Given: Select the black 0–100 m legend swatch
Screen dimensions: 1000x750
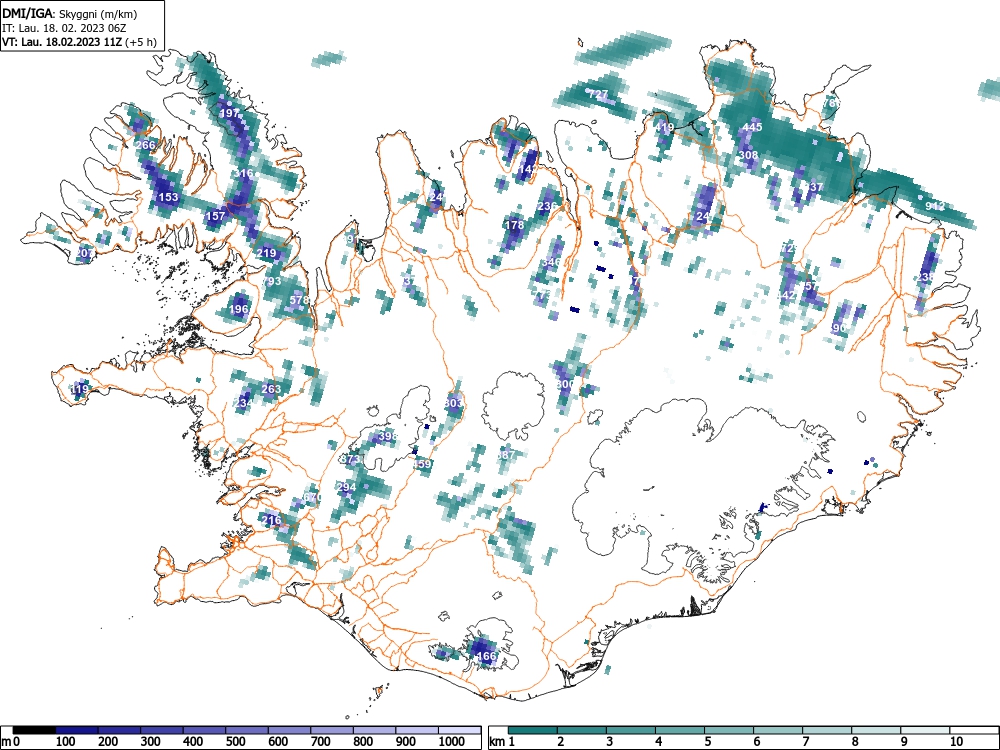Looking at the screenshot, I should click(34, 730).
